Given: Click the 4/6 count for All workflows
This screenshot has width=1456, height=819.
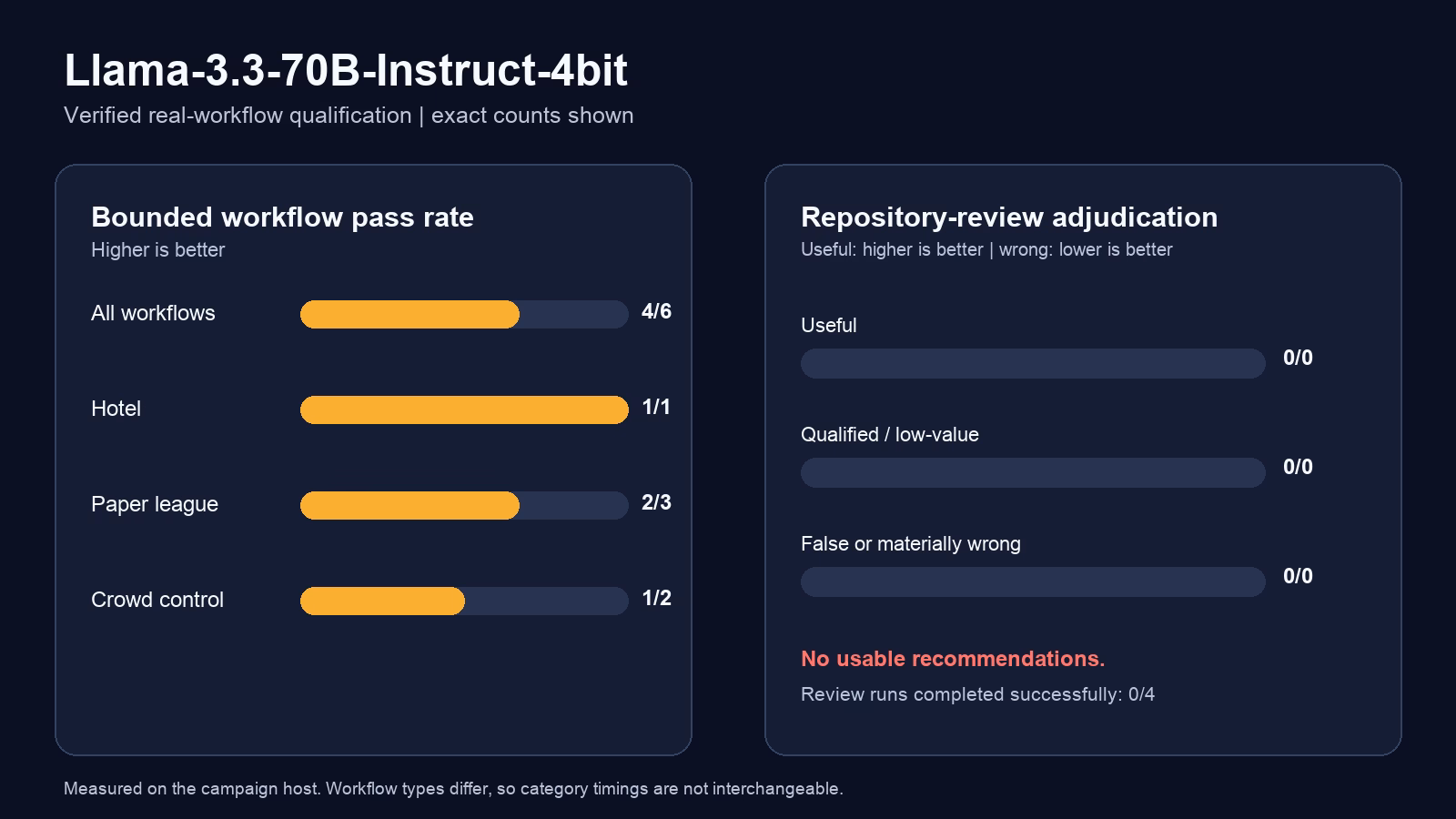Looking at the screenshot, I should [656, 311].
